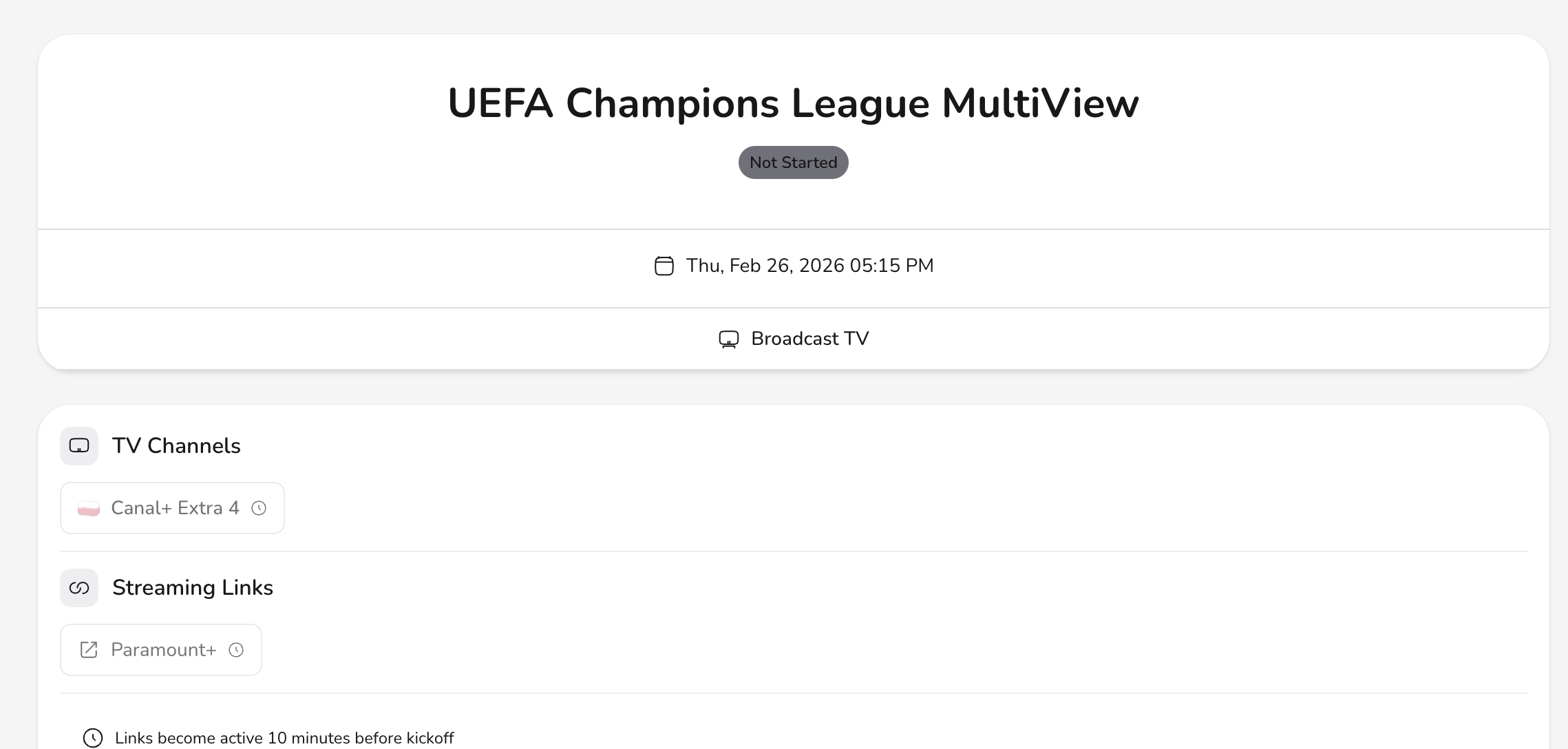Click the Streaming Links chain icon
The width and height of the screenshot is (1568, 749).
click(79, 588)
